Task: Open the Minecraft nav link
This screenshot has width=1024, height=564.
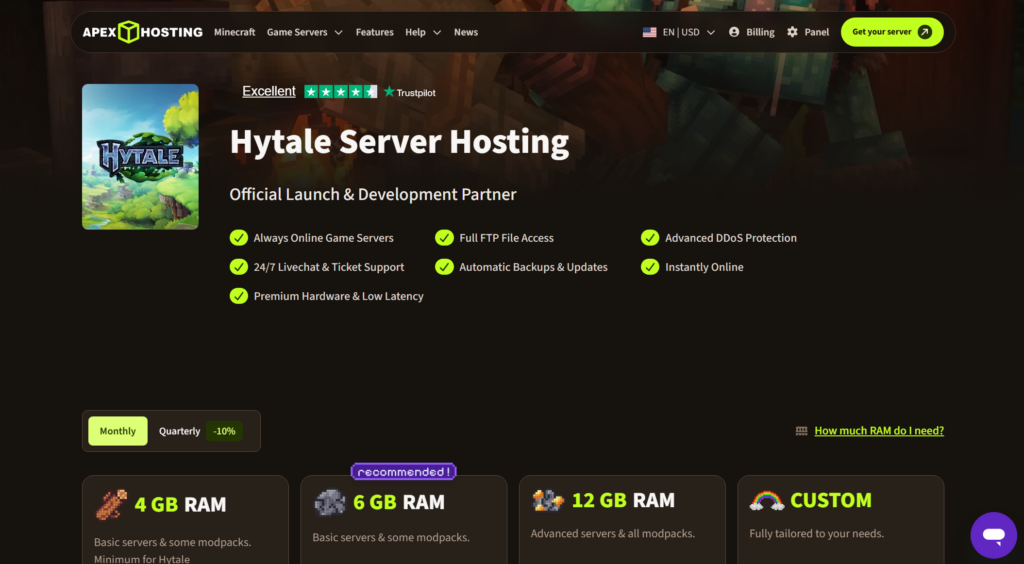Action: point(234,32)
